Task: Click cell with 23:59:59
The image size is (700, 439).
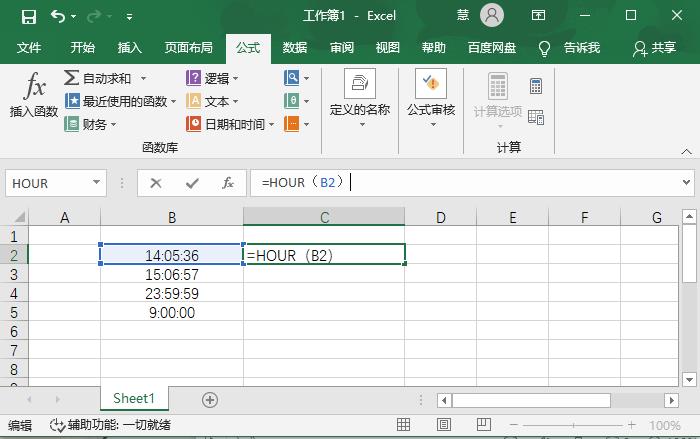Action: coord(172,293)
